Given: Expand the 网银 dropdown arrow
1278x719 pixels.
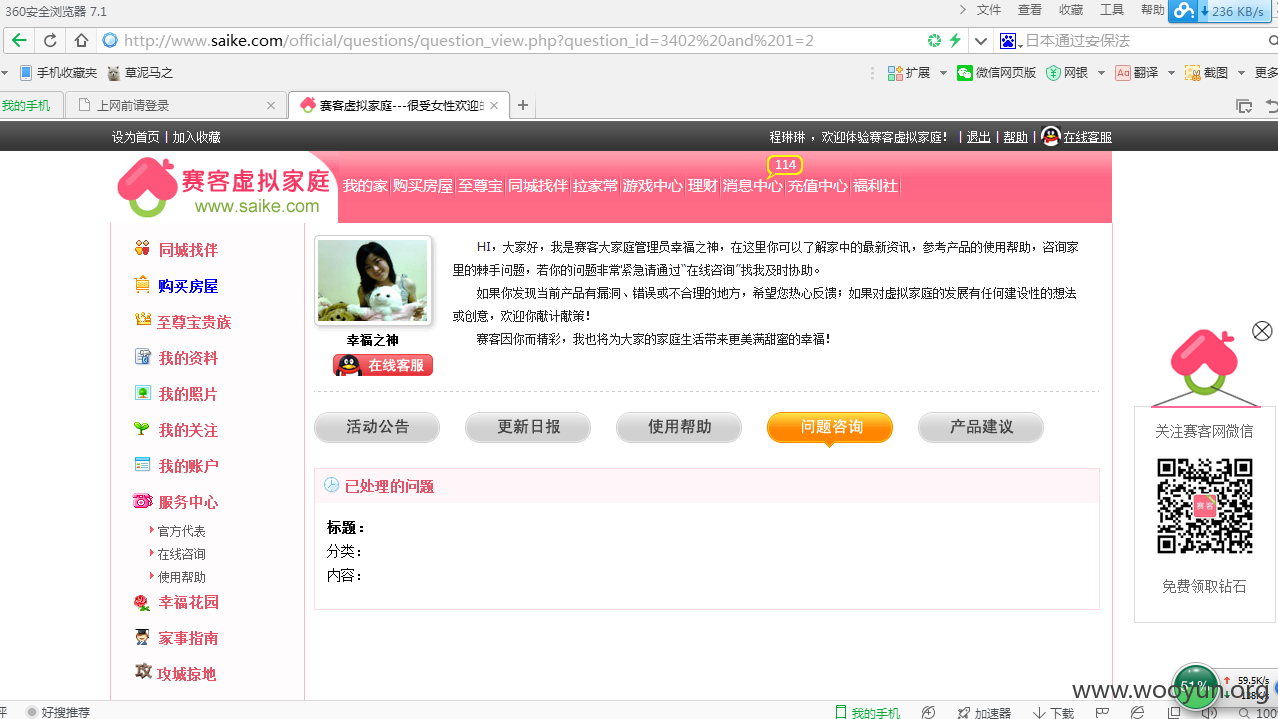Looking at the screenshot, I should (x=1101, y=73).
